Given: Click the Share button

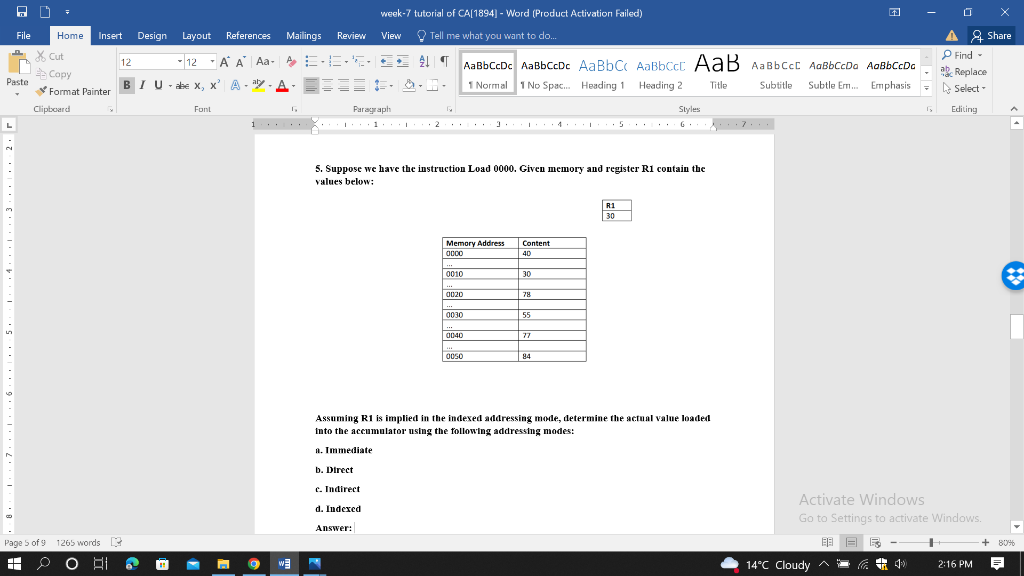Looking at the screenshot, I should 990,33.
